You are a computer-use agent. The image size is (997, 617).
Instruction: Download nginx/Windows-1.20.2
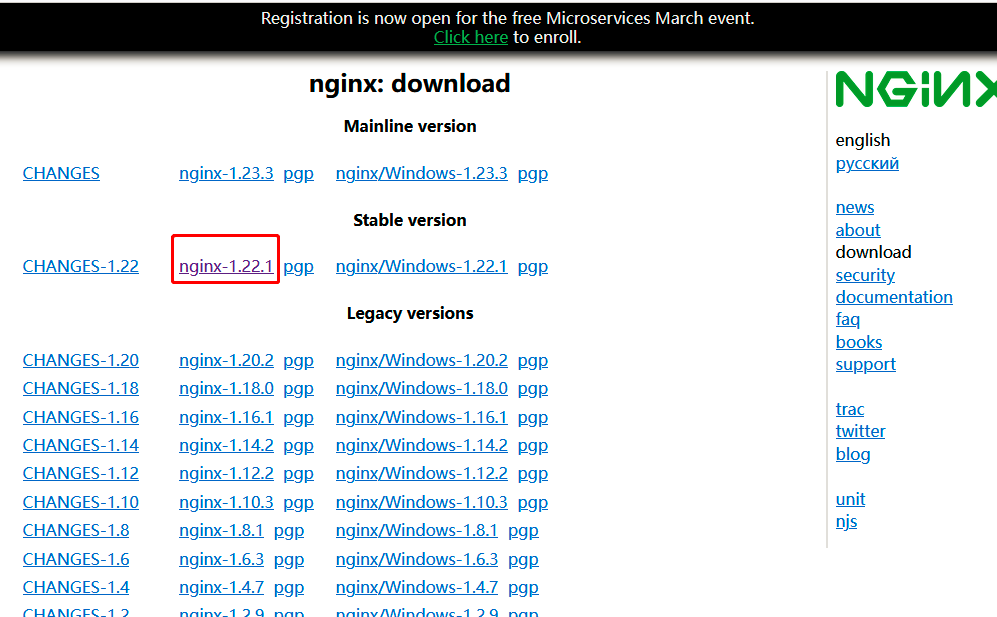422,360
